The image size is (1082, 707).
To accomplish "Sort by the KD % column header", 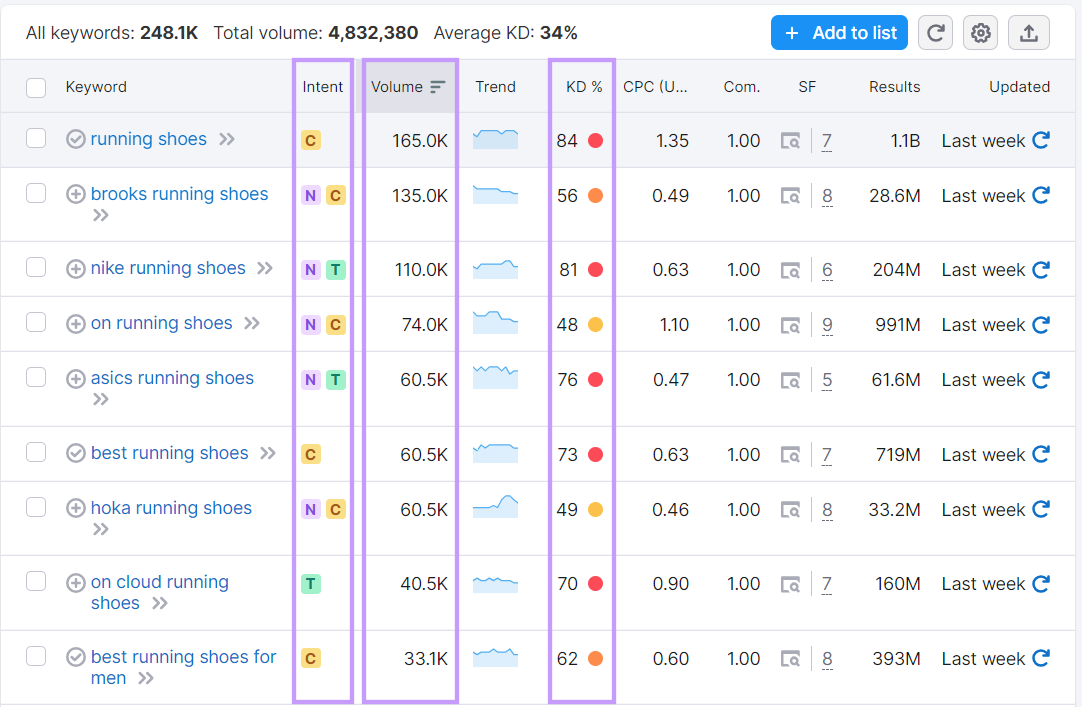I will pyautogui.click(x=584, y=87).
